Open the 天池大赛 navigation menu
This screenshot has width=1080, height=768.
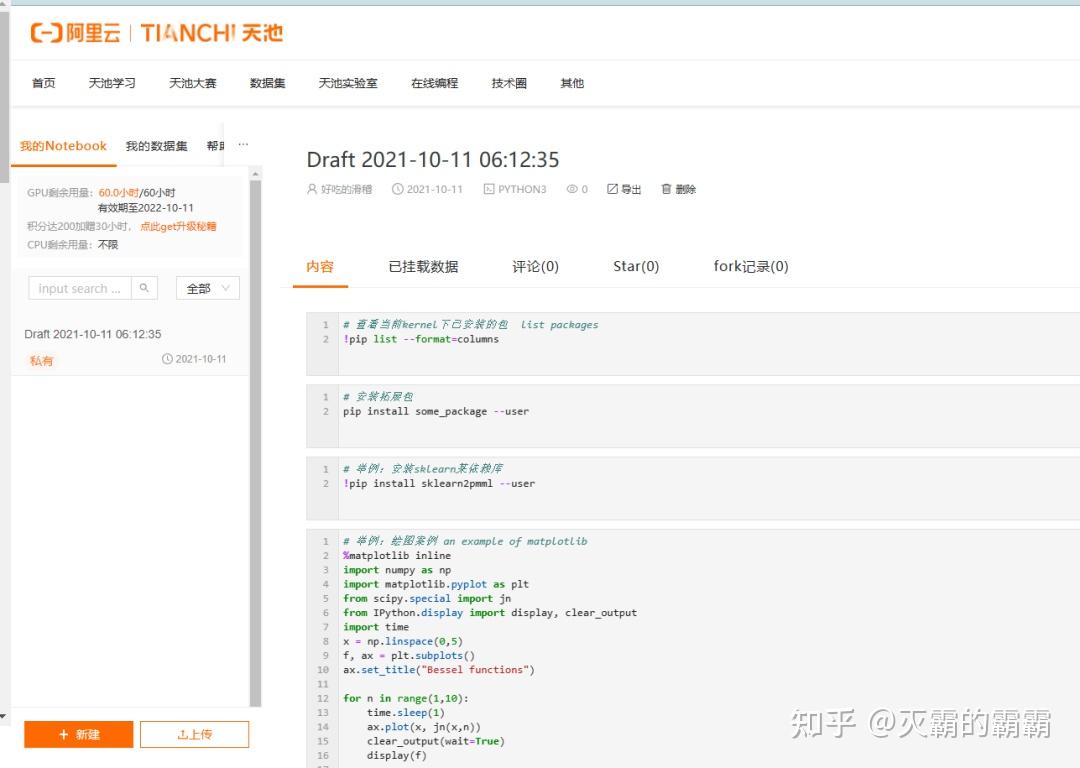tap(192, 83)
